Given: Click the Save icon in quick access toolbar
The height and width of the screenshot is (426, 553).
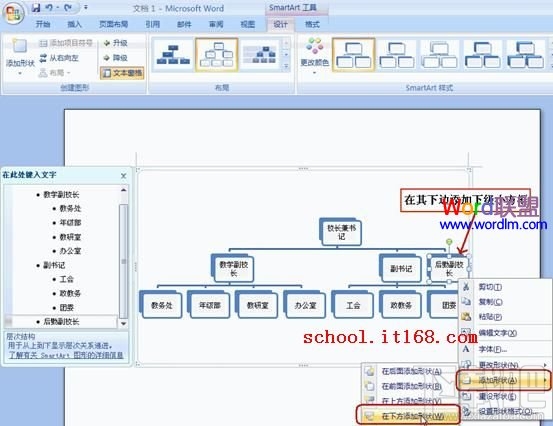Looking at the screenshot, I should tap(36, 8).
